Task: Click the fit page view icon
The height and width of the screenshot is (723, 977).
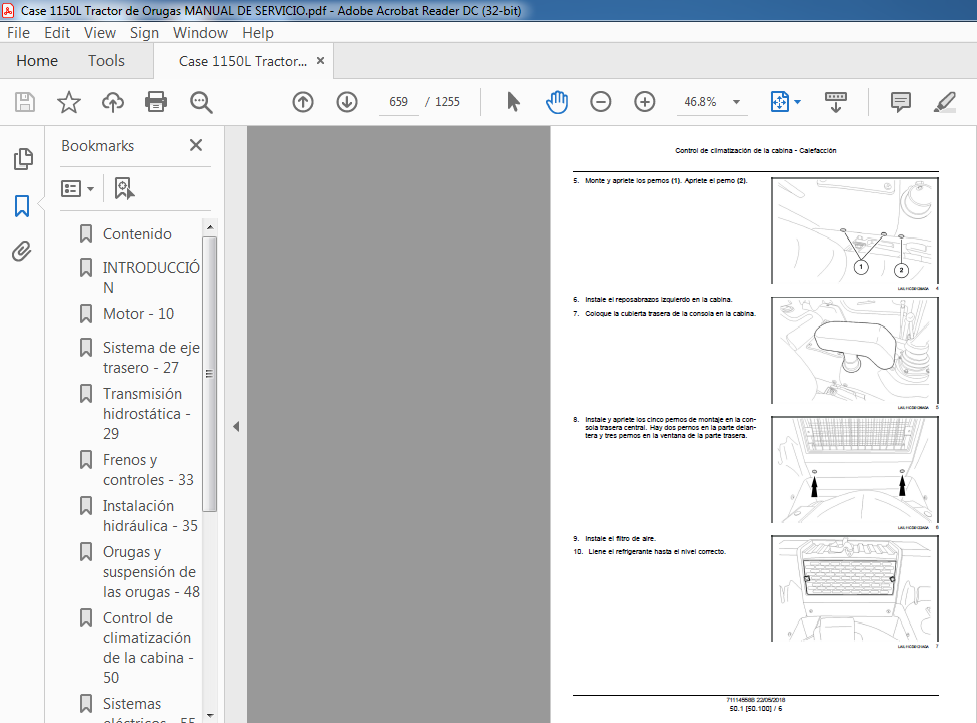Action: [x=779, y=102]
